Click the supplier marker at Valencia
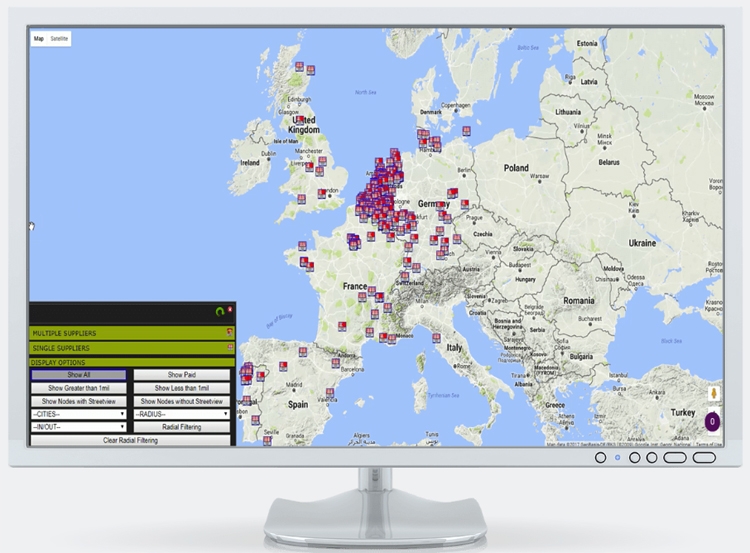750x553 pixels. (x=330, y=393)
